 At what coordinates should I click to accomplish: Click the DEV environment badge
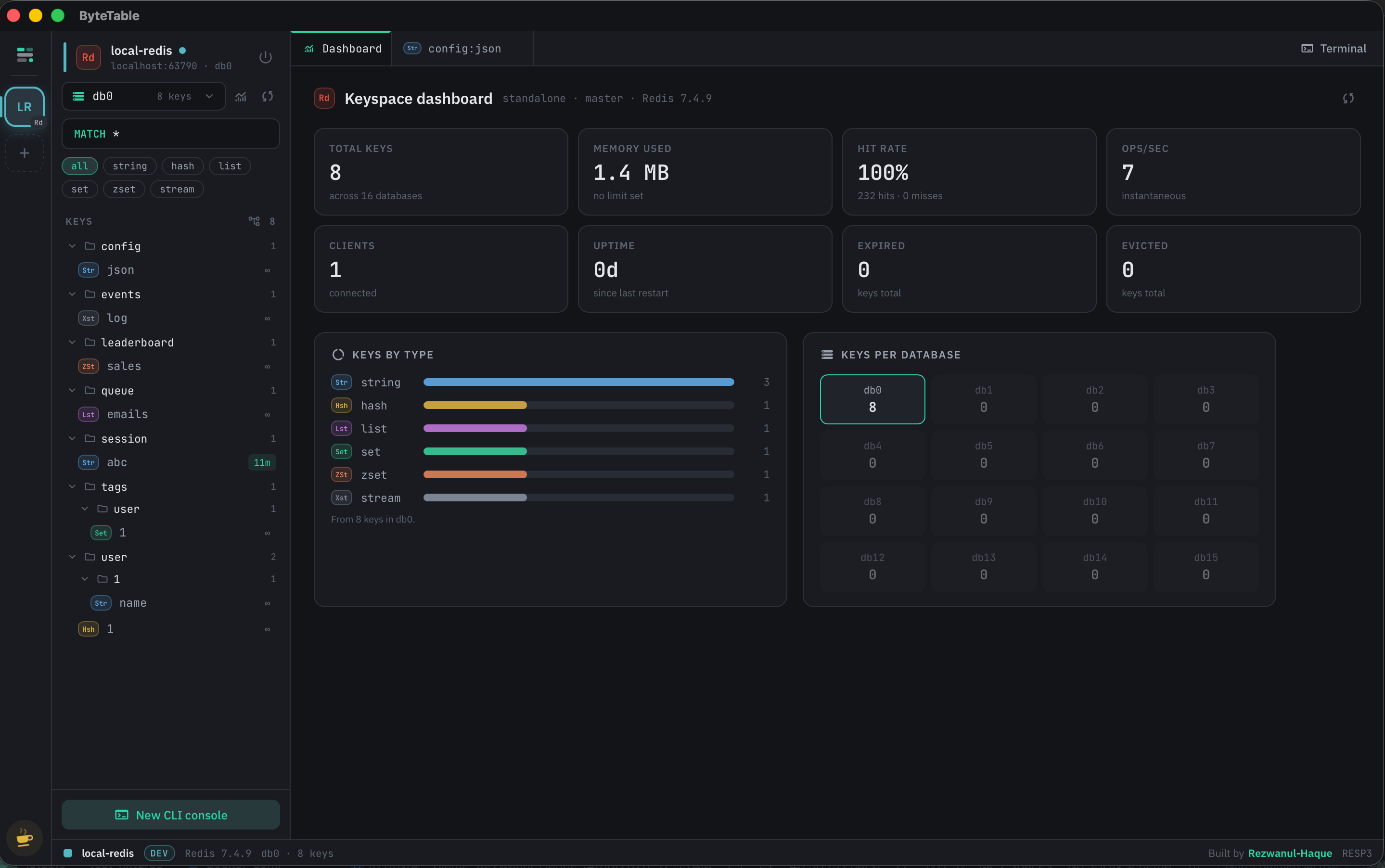159,853
